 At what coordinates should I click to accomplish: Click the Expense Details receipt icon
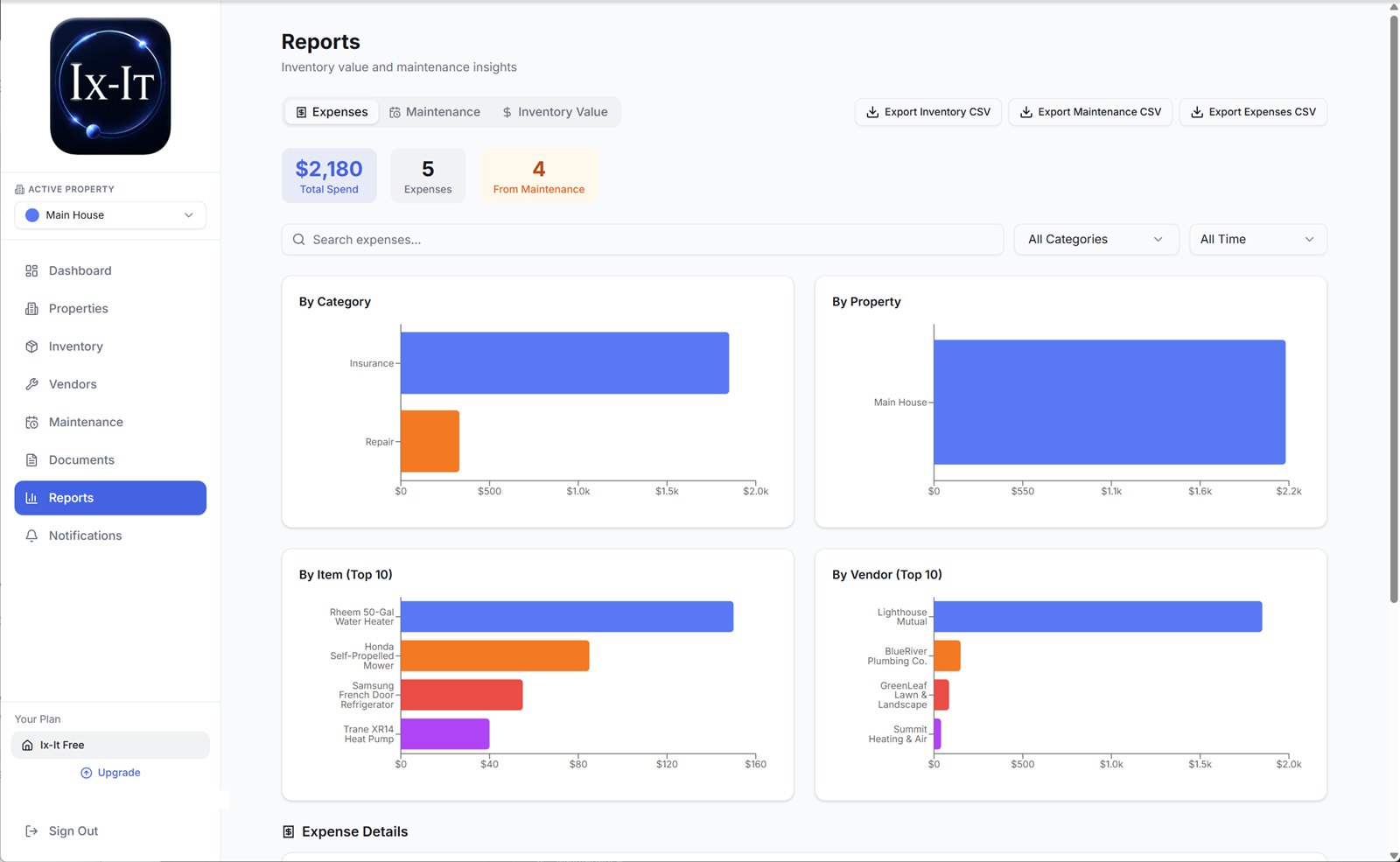[x=288, y=832]
